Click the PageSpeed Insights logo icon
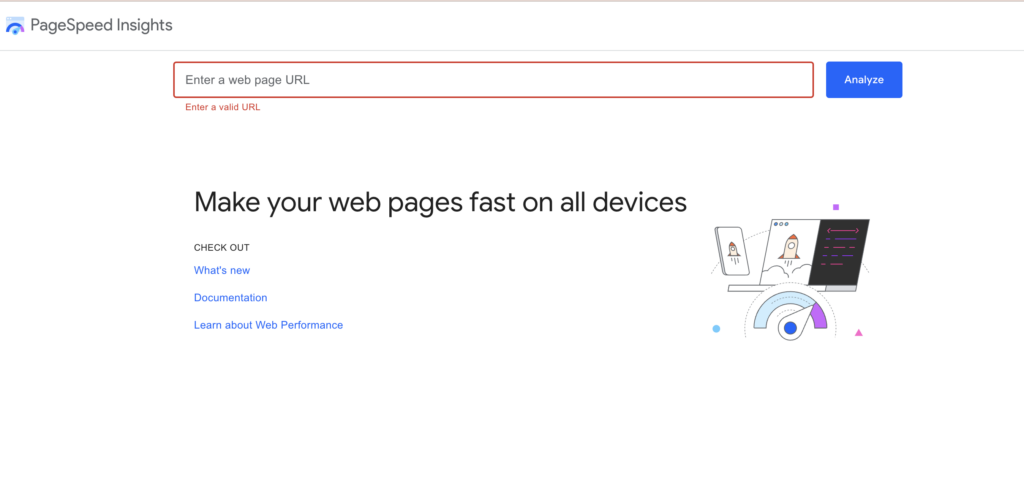Image resolution: width=1024 pixels, height=487 pixels. pos(15,25)
